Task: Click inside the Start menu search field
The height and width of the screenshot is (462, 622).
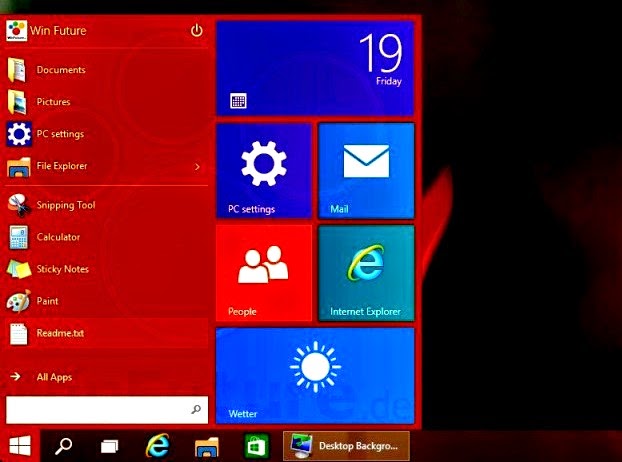Action: pos(107,410)
